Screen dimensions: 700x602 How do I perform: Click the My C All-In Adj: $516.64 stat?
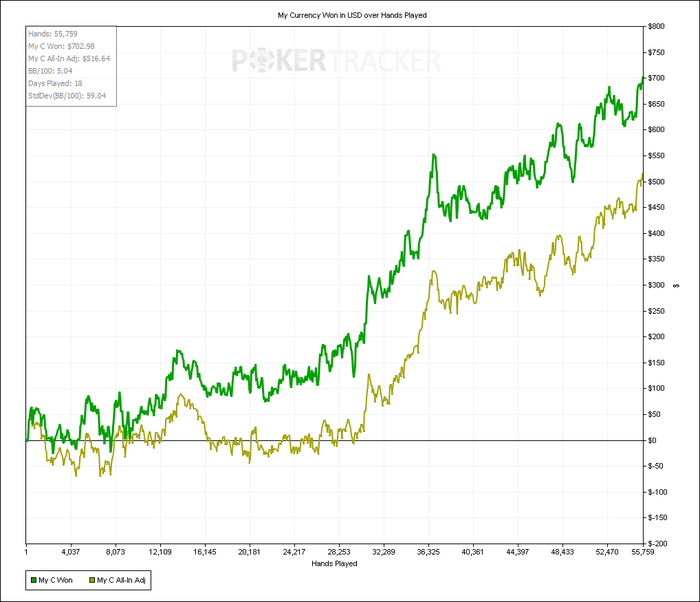coord(69,59)
